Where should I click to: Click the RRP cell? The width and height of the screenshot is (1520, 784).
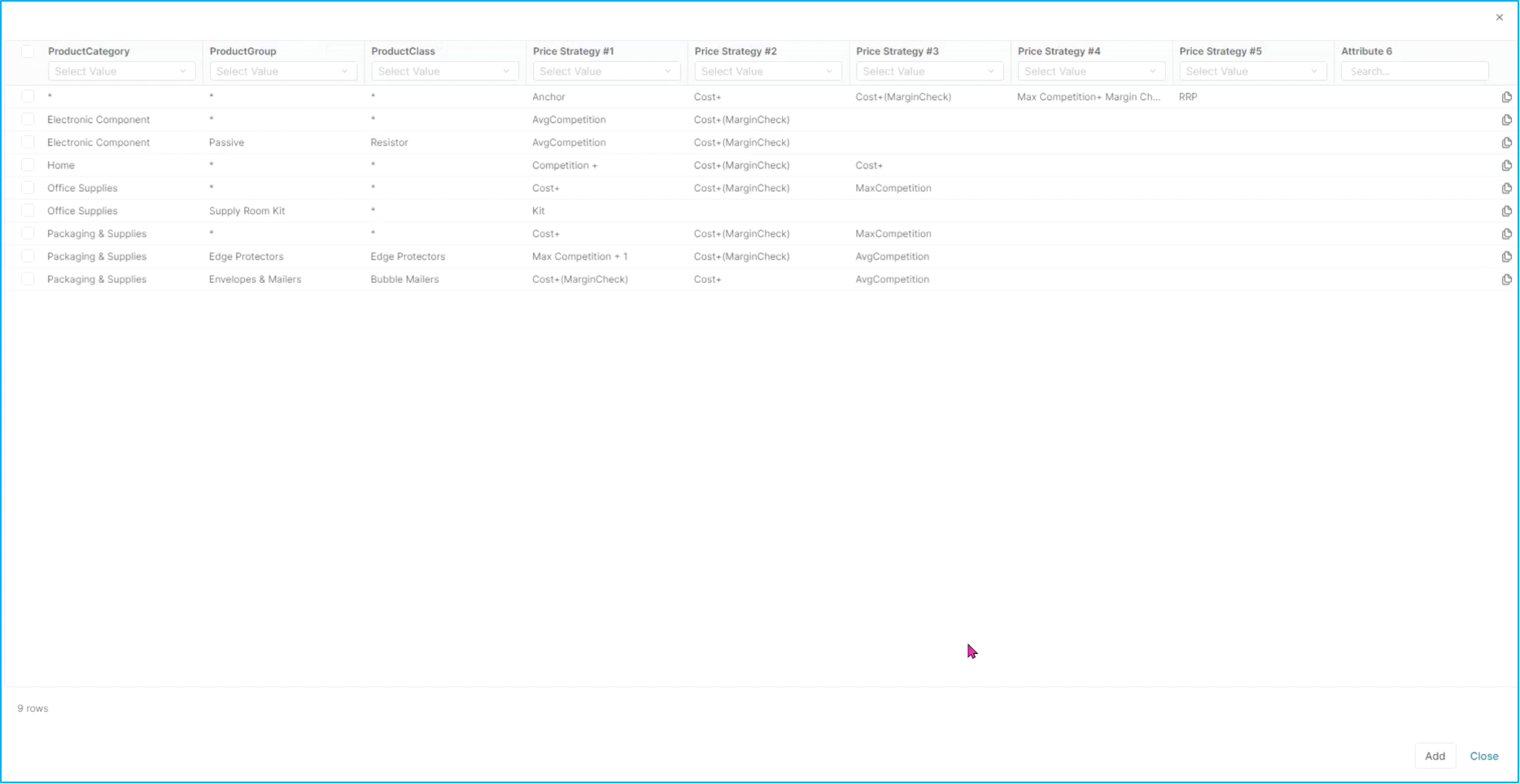click(x=1188, y=97)
